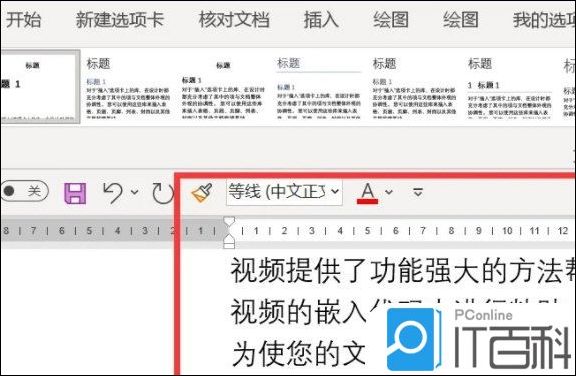Click in text line 视频提供了功能强大的方法

403,271
